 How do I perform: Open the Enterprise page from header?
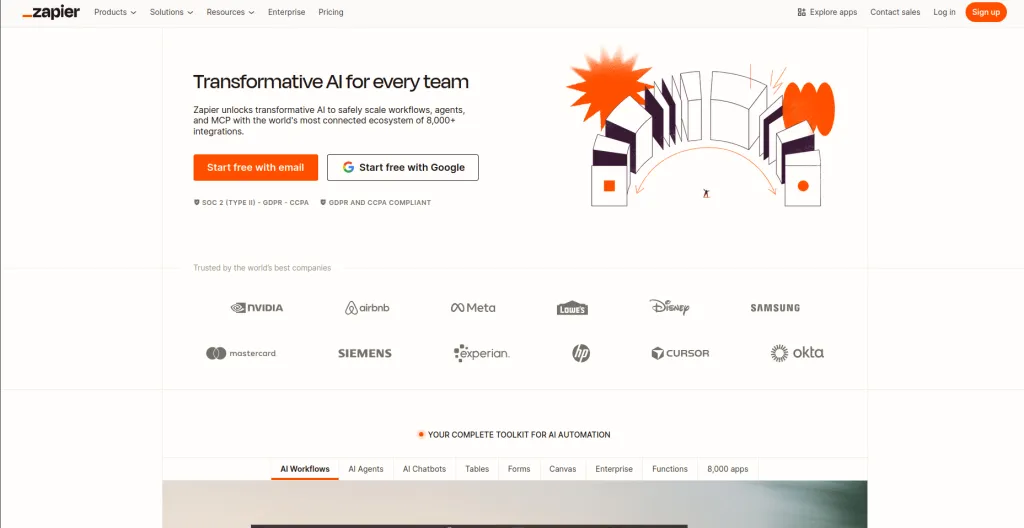(x=286, y=12)
